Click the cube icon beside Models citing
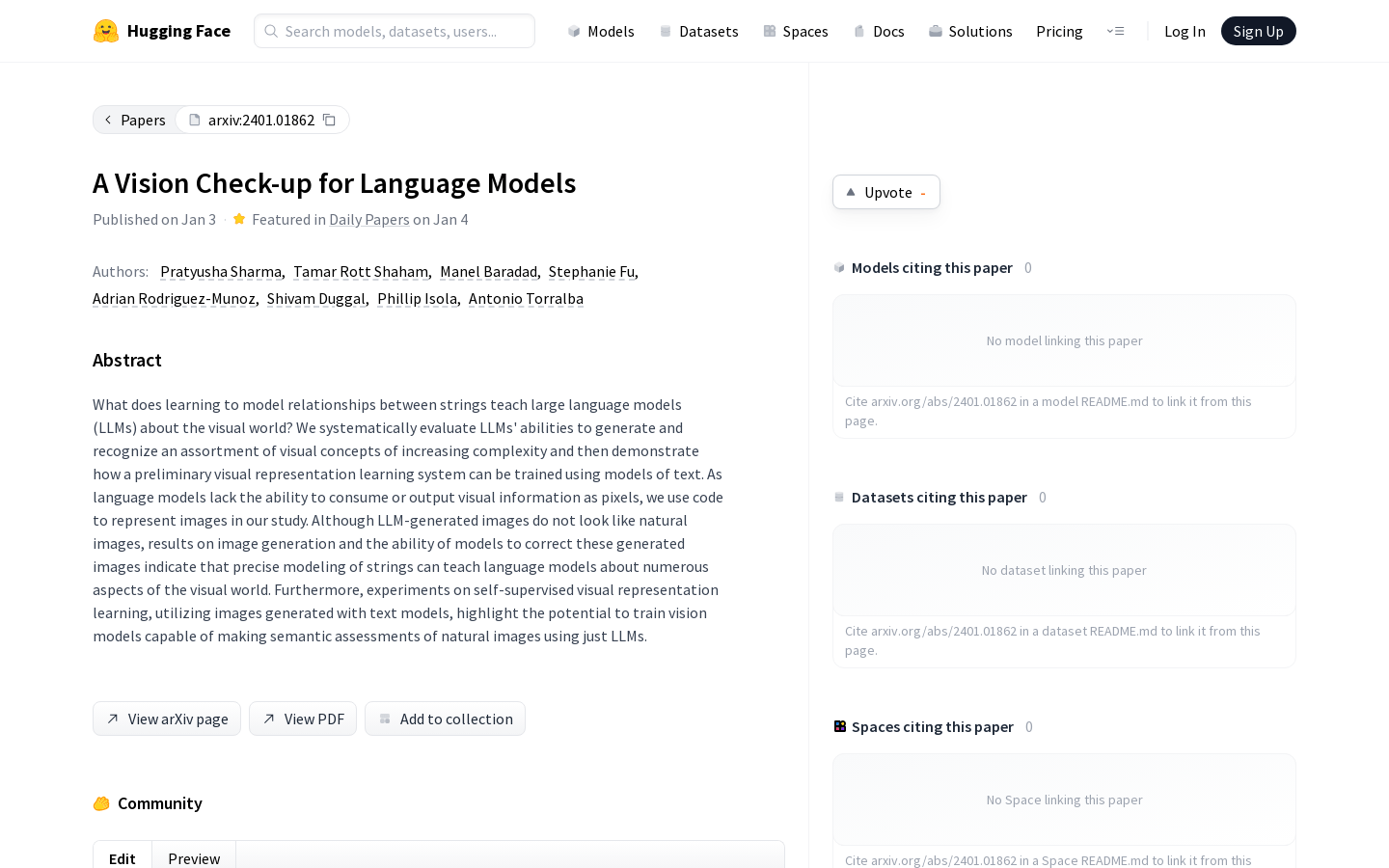 839,267
